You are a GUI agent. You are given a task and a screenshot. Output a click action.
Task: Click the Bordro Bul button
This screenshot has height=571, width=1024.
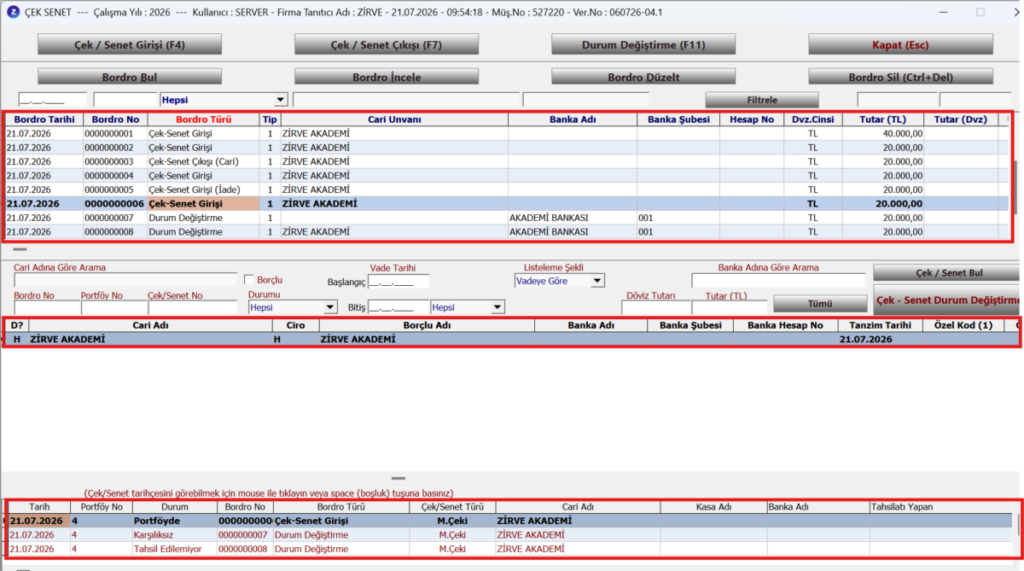(x=129, y=76)
